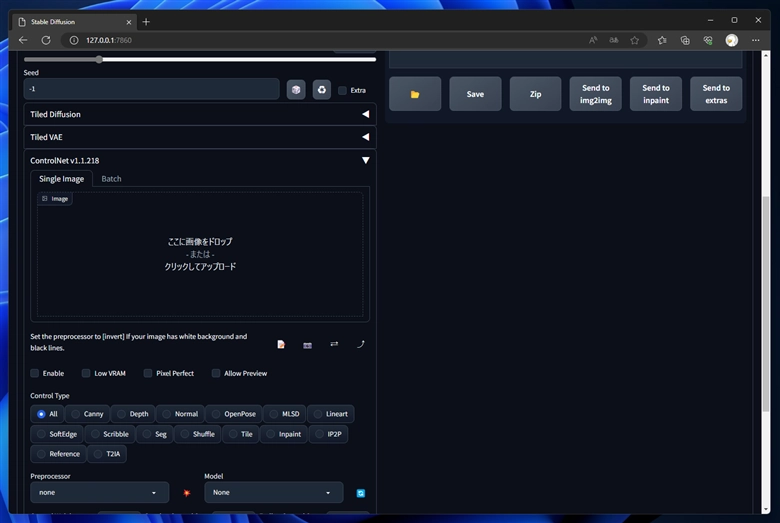Select the OpenPose control type
The image size is (780, 523).
(234, 414)
